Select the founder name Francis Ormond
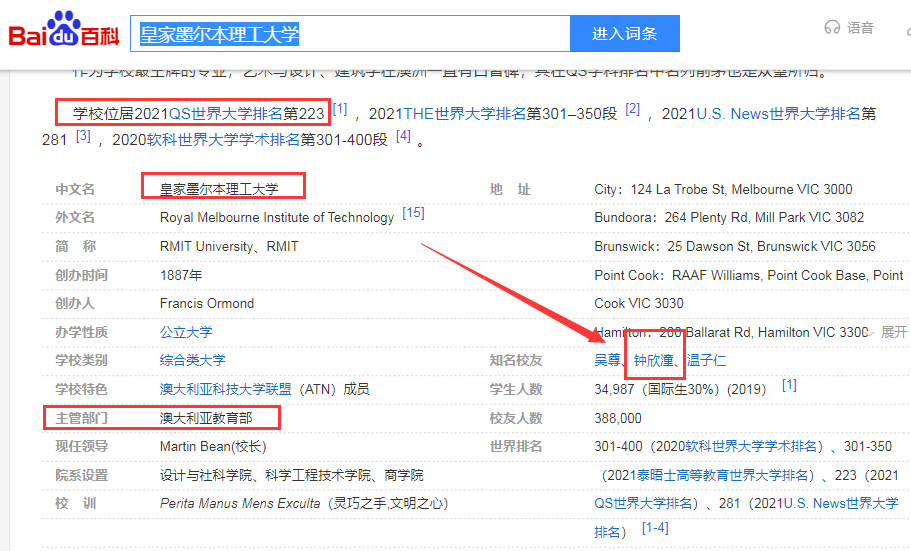The image size is (911, 551). pos(207,303)
